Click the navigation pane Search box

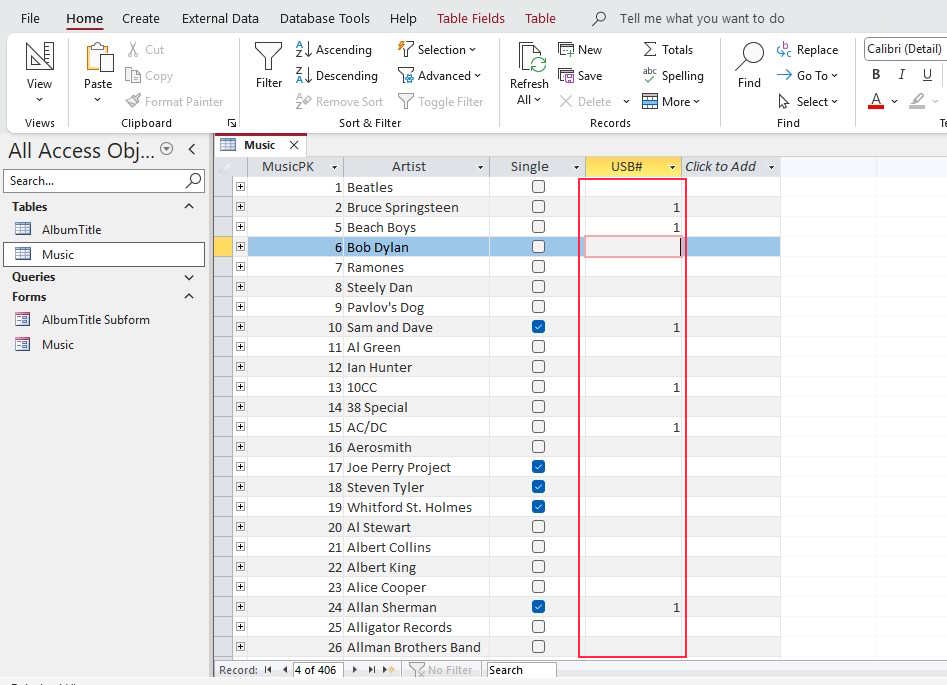[x=104, y=181]
